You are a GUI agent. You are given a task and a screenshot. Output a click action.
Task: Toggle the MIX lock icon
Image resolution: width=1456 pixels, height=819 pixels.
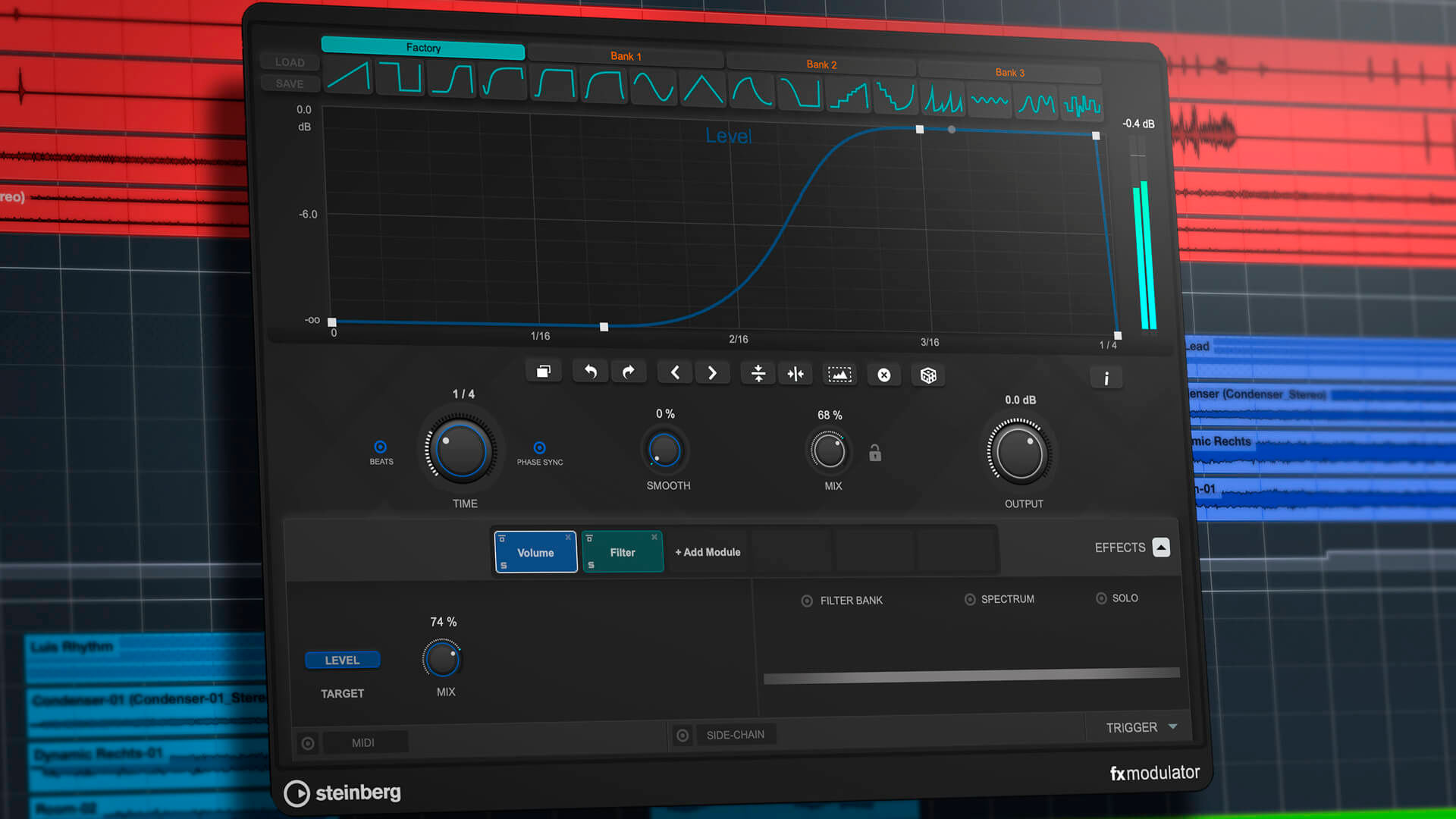[x=875, y=453]
